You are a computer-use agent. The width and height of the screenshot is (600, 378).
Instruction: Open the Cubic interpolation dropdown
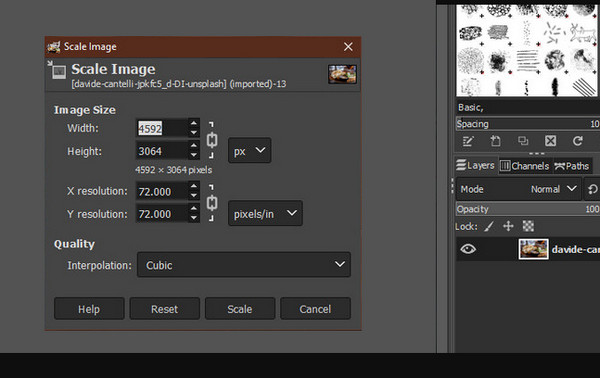click(x=244, y=265)
